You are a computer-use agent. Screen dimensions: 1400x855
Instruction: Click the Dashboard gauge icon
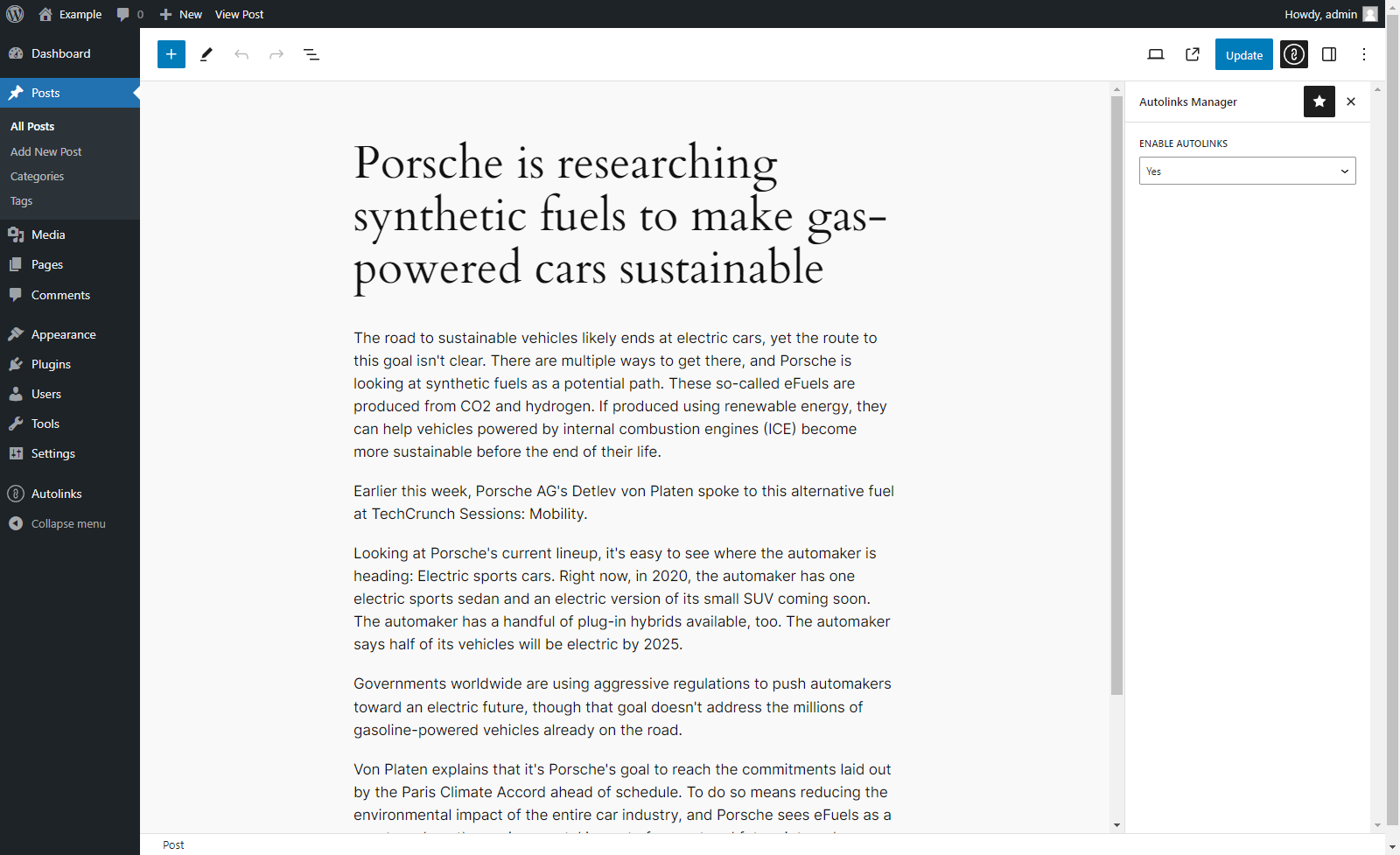click(16, 53)
